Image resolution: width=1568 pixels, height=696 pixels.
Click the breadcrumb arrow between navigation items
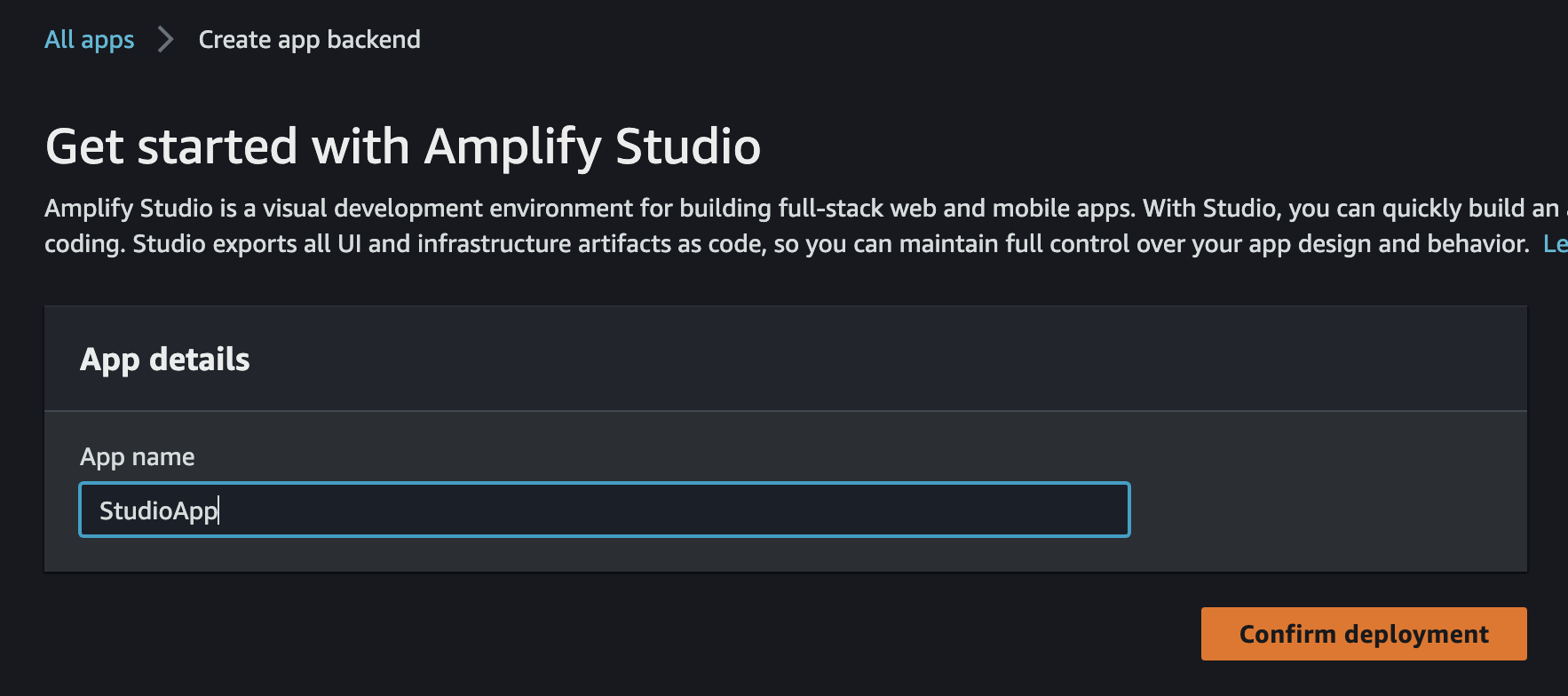[165, 39]
